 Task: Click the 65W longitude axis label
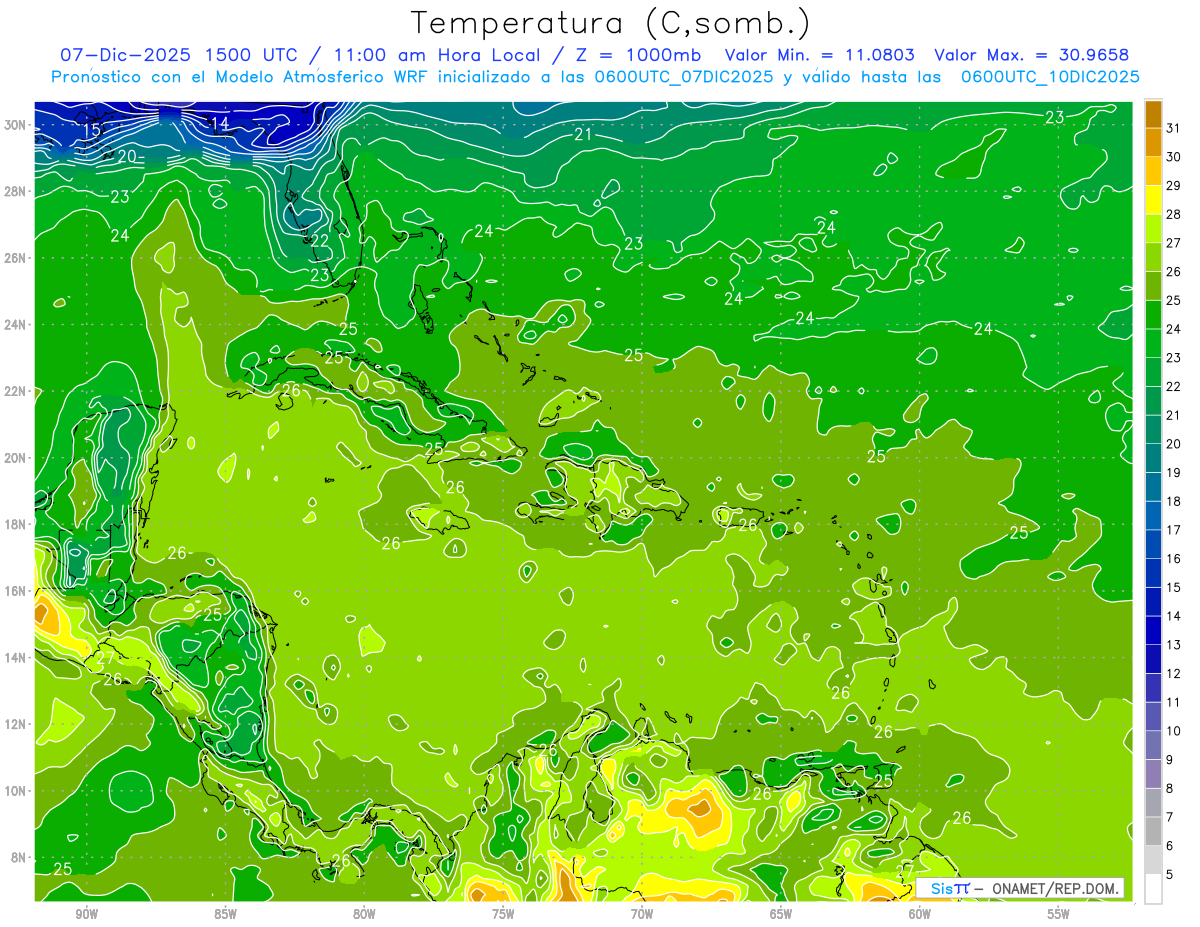click(781, 914)
